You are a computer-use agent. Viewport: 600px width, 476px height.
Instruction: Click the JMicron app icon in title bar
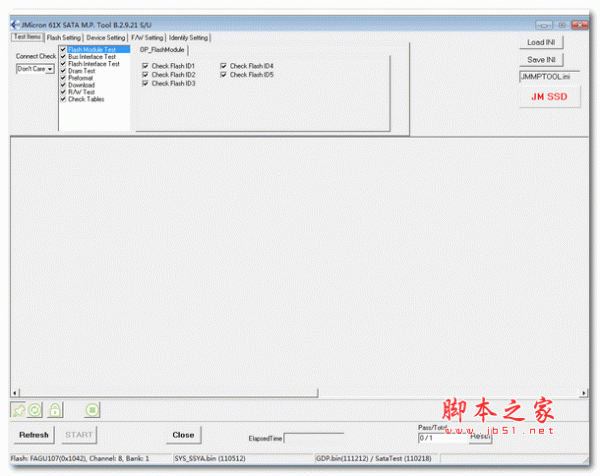click(15, 25)
